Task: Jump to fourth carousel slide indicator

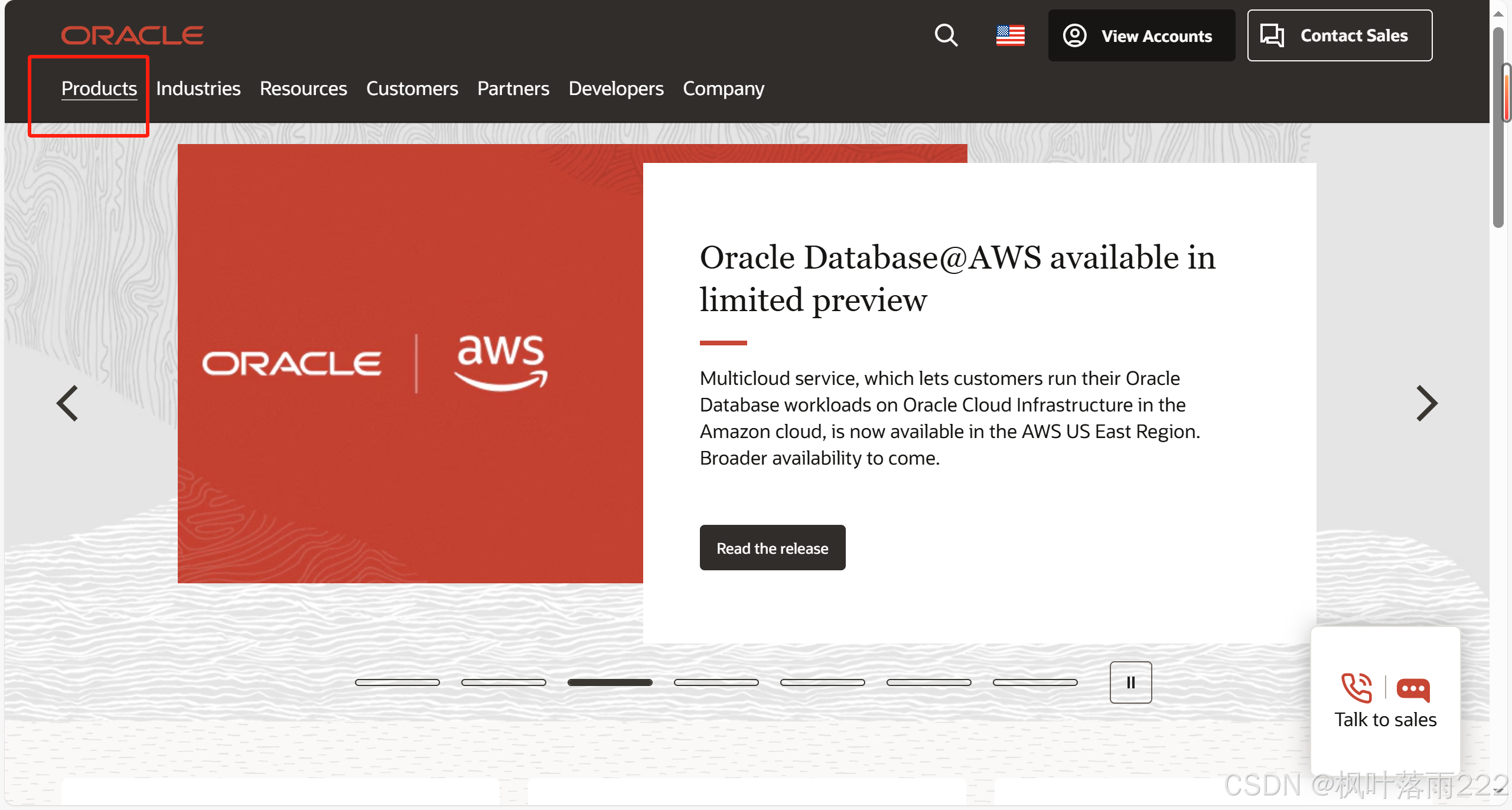Action: point(716,682)
